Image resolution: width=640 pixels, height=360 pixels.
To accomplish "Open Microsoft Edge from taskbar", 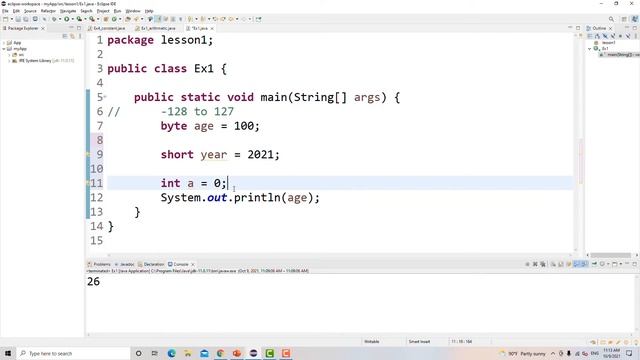I will [171, 353].
